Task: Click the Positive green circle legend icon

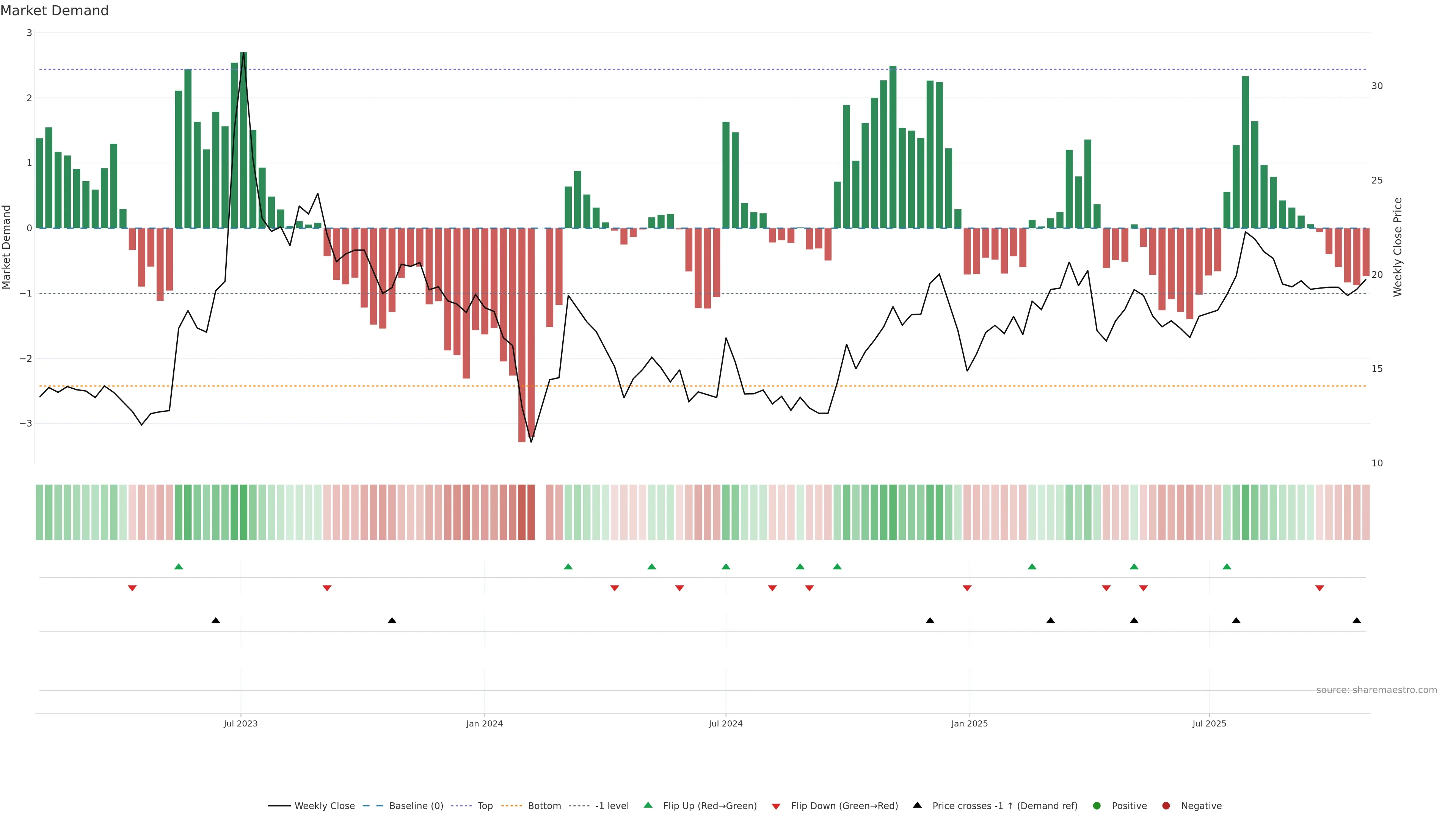Action: pyautogui.click(x=1097, y=806)
